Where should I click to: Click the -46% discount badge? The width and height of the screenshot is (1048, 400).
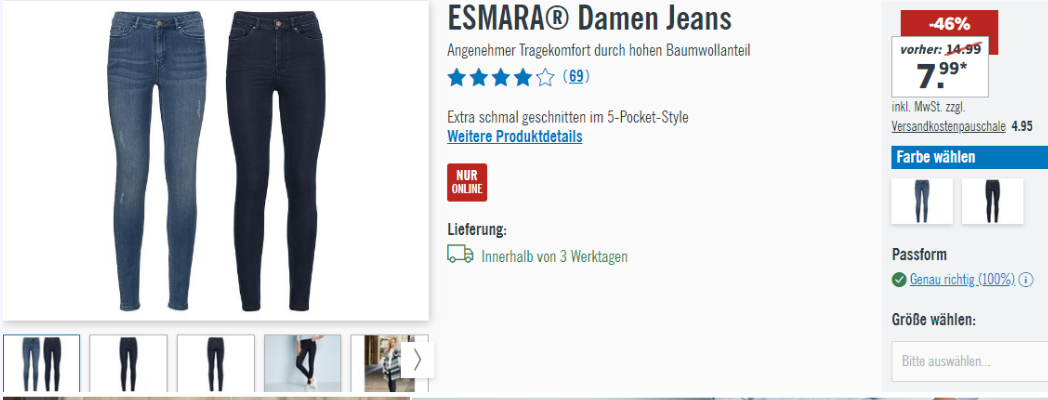tap(949, 24)
